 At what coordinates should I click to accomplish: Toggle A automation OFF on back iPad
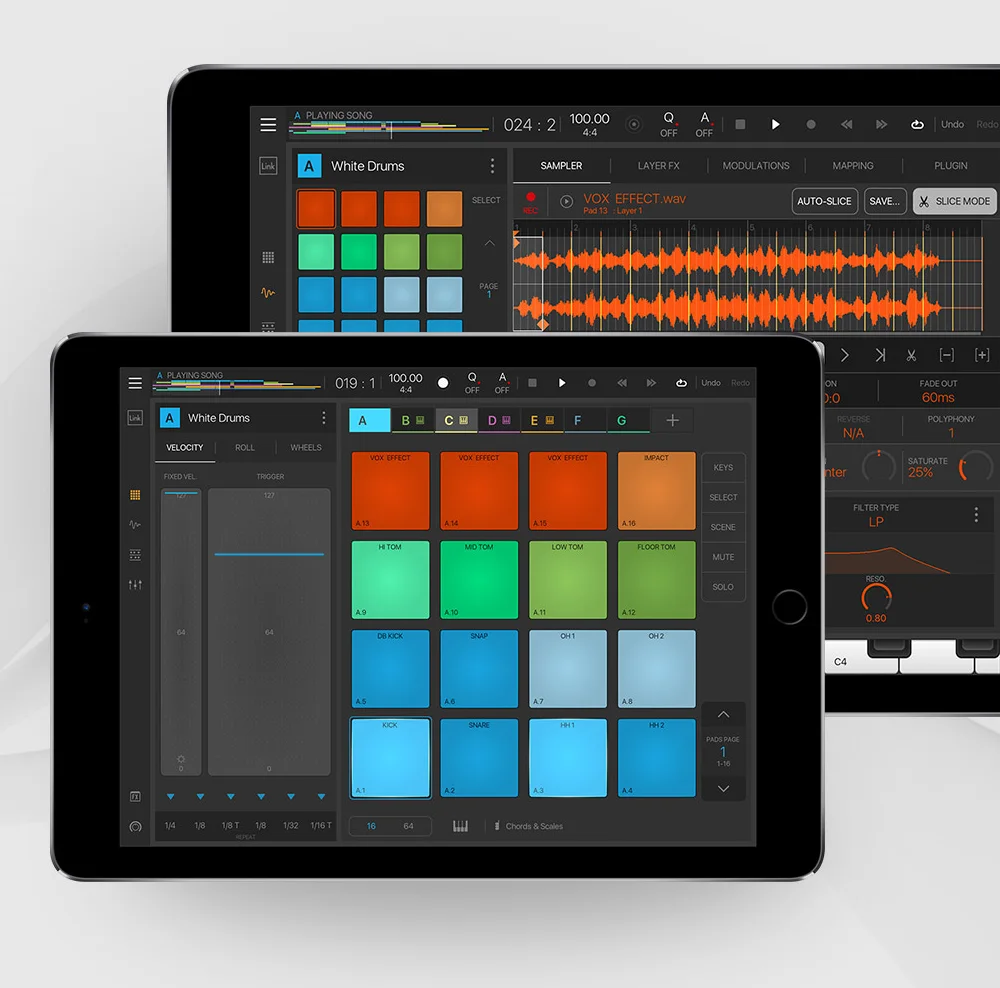[x=704, y=124]
